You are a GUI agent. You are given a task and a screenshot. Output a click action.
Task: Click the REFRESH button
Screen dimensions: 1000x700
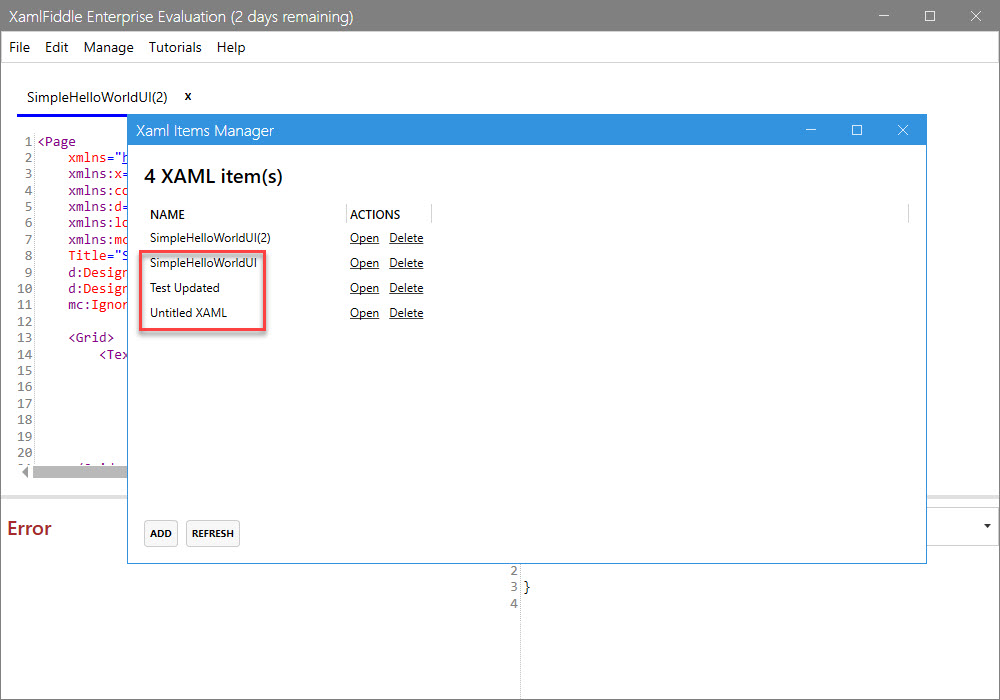pyautogui.click(x=212, y=534)
